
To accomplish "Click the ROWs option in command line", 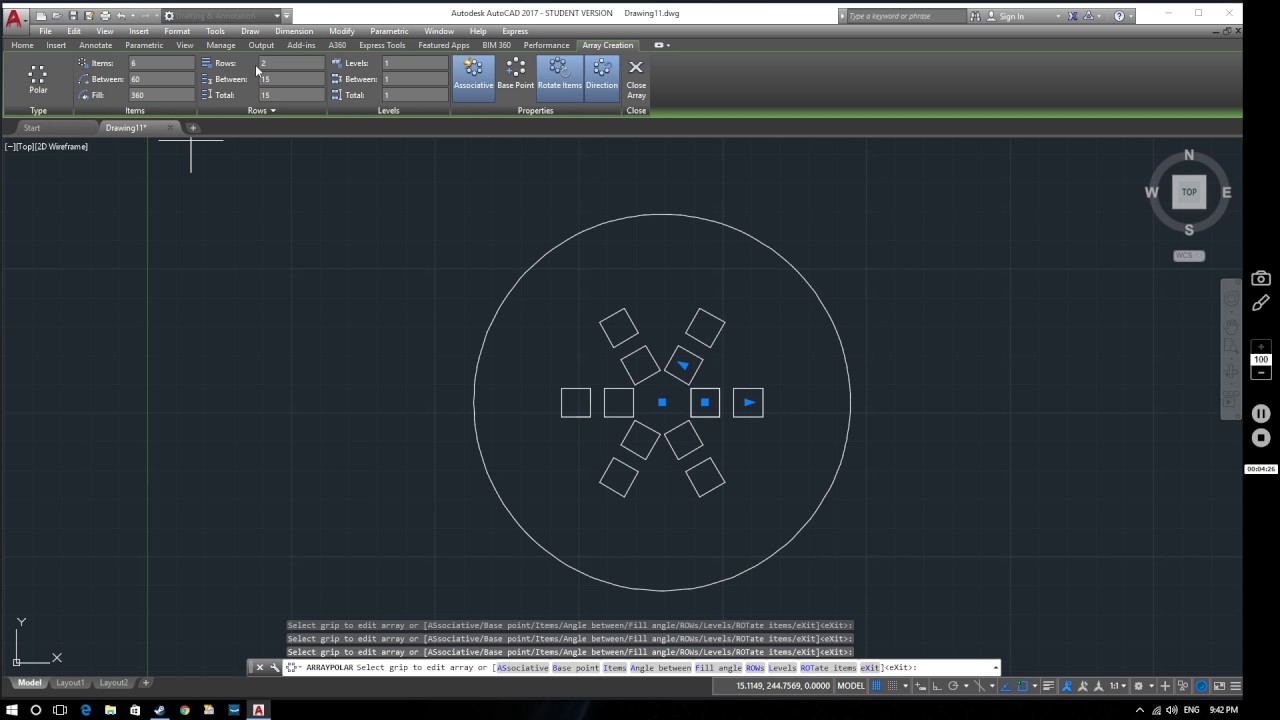I will click(755, 668).
